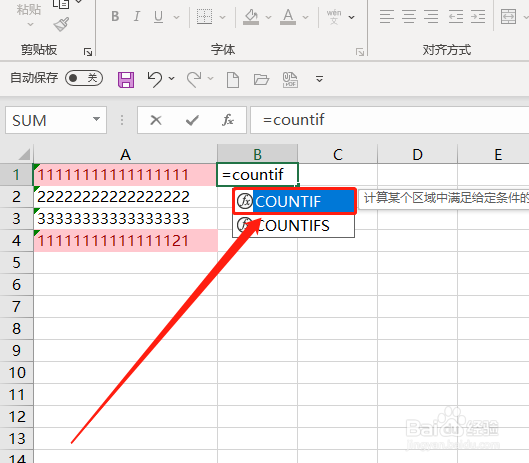Select row 1 header

pyautogui.click(x=16, y=174)
